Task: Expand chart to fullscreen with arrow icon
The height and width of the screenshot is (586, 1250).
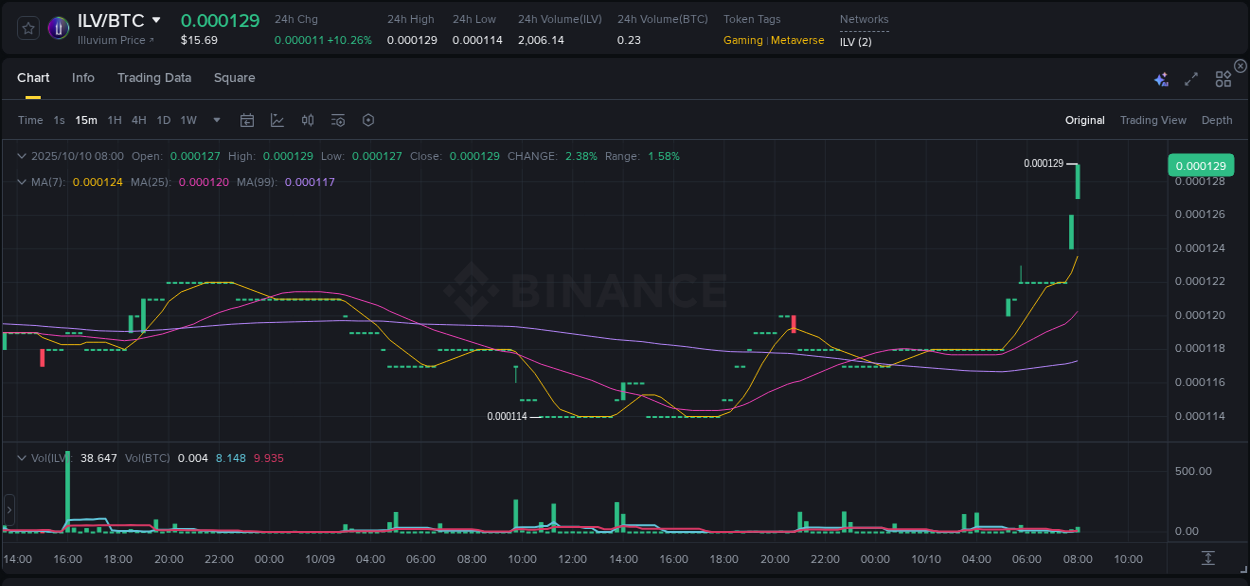Action: [x=1190, y=78]
